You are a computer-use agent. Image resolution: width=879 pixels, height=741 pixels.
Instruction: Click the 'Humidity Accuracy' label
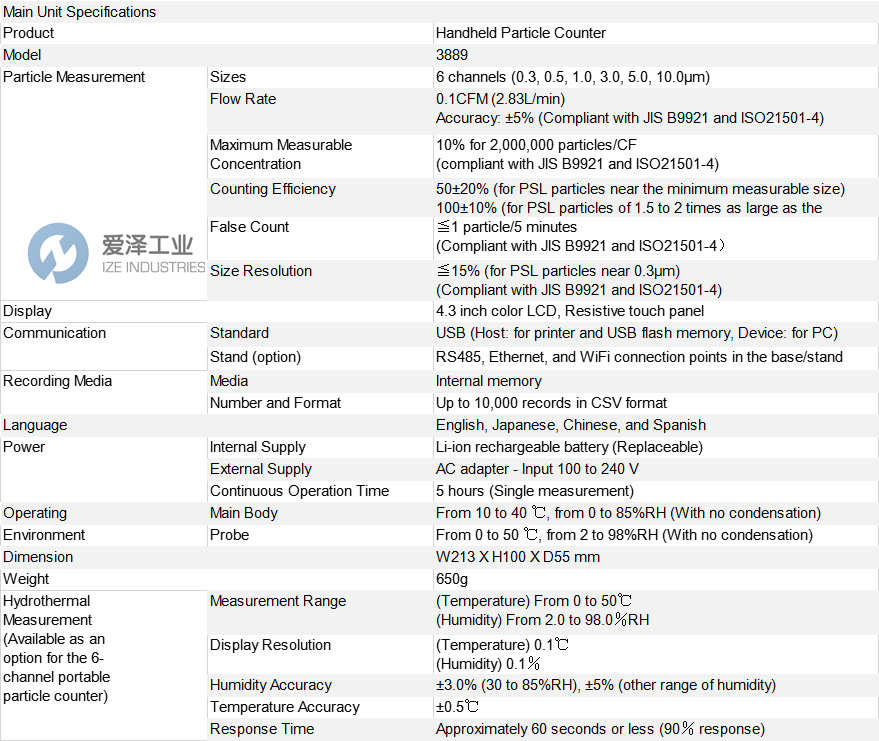point(270,685)
